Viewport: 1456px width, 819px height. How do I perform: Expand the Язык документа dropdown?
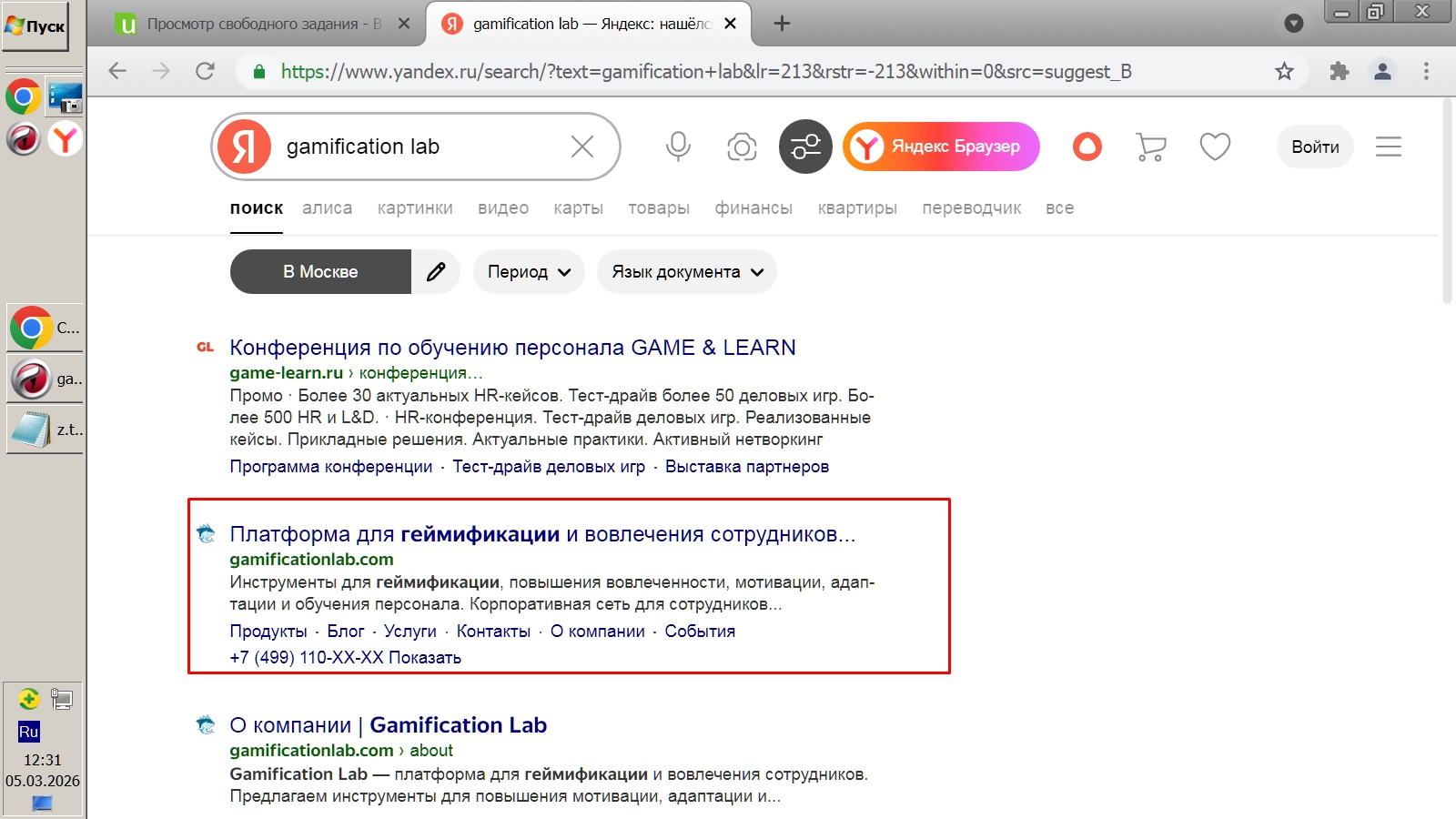pyautogui.click(x=687, y=272)
